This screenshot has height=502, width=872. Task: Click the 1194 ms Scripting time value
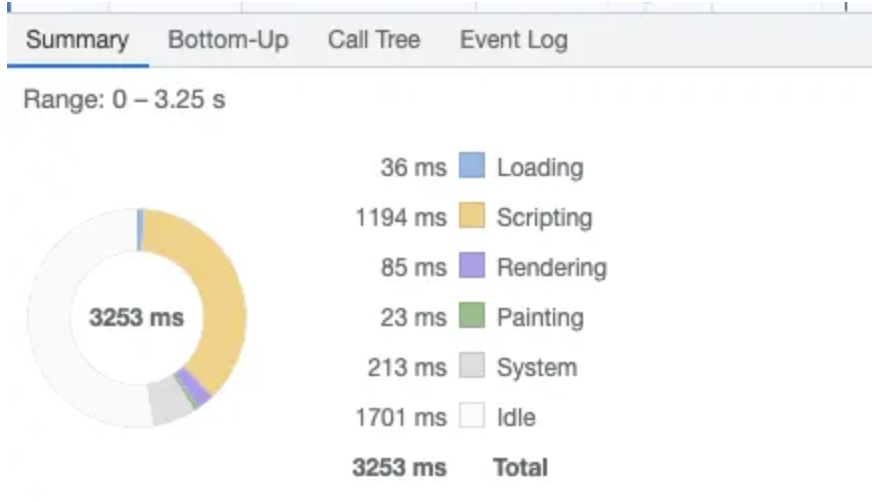(x=400, y=217)
